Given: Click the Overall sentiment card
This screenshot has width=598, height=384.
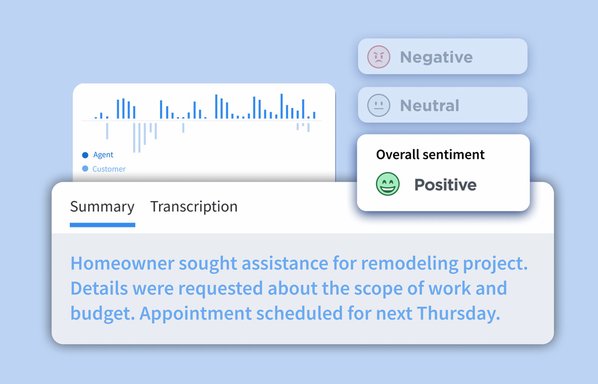Looking at the screenshot, I should pyautogui.click(x=443, y=172).
